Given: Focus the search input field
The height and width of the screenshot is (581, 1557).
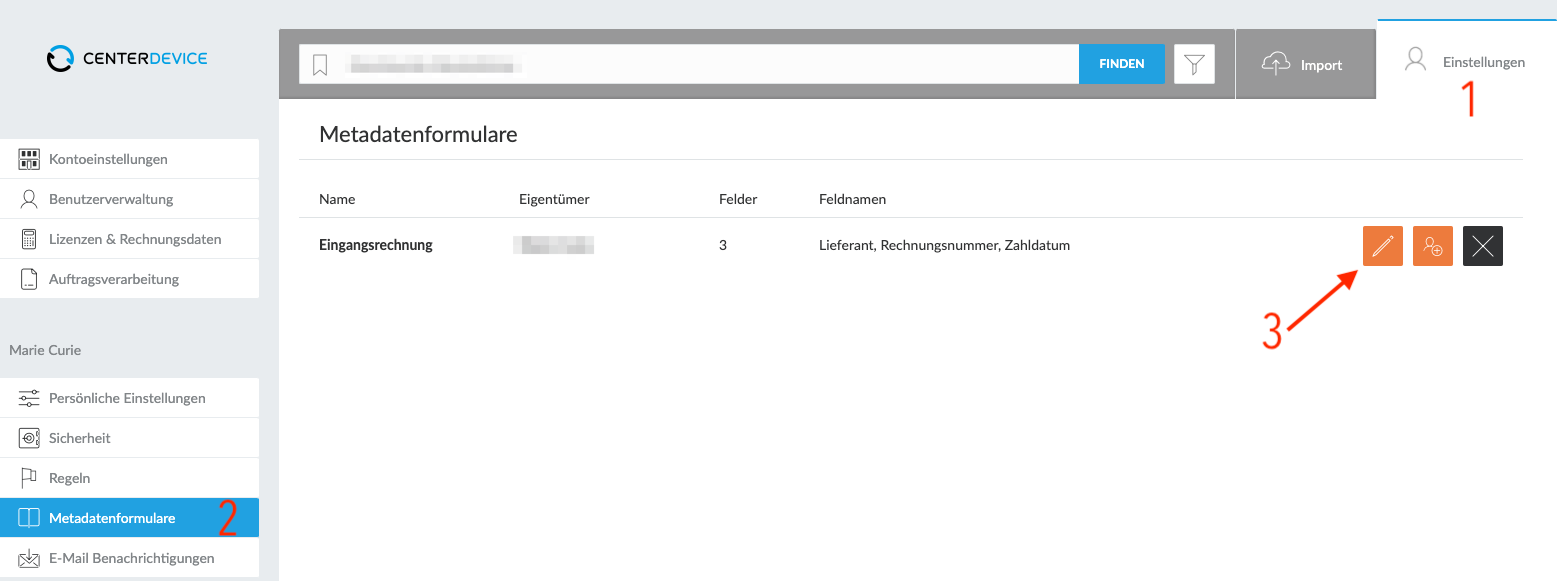Looking at the screenshot, I should click(689, 64).
